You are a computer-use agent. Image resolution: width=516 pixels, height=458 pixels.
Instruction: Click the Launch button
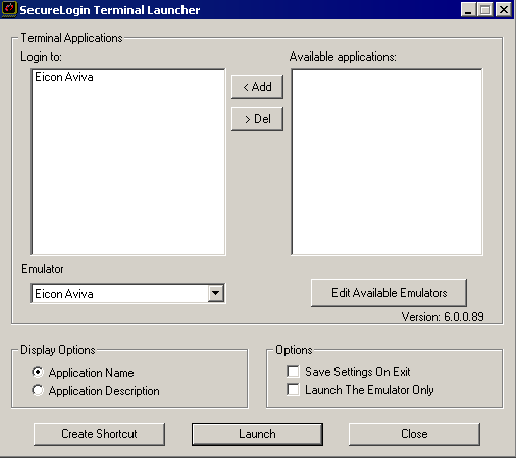pos(257,434)
